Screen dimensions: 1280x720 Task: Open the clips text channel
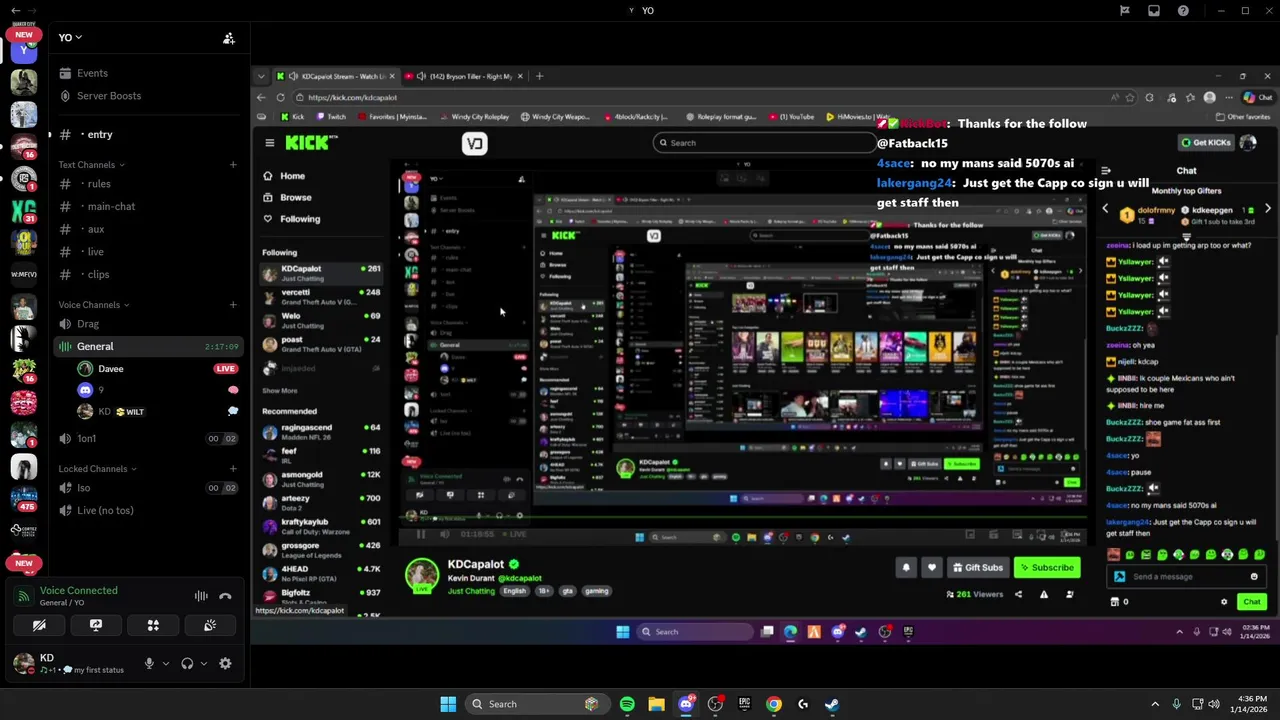tap(147, 274)
